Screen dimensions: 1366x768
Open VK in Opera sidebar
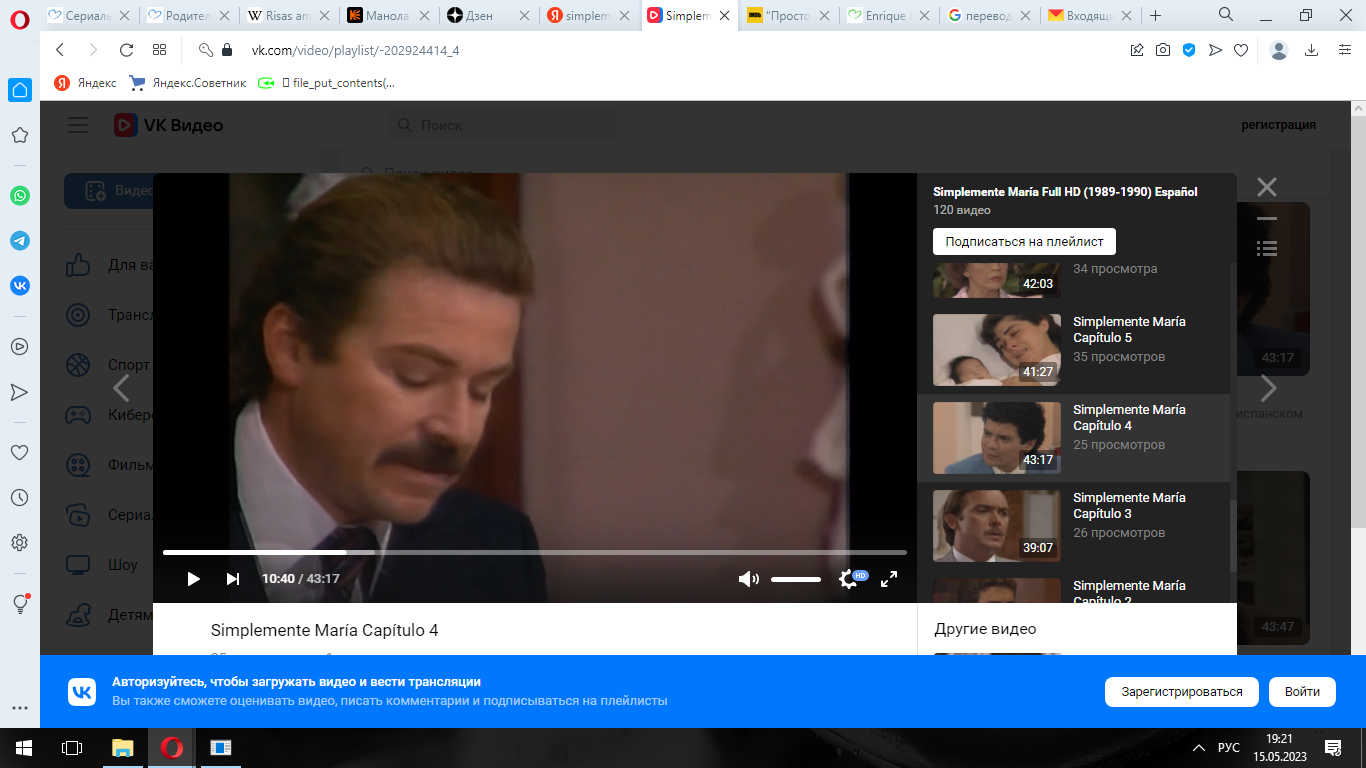point(20,285)
